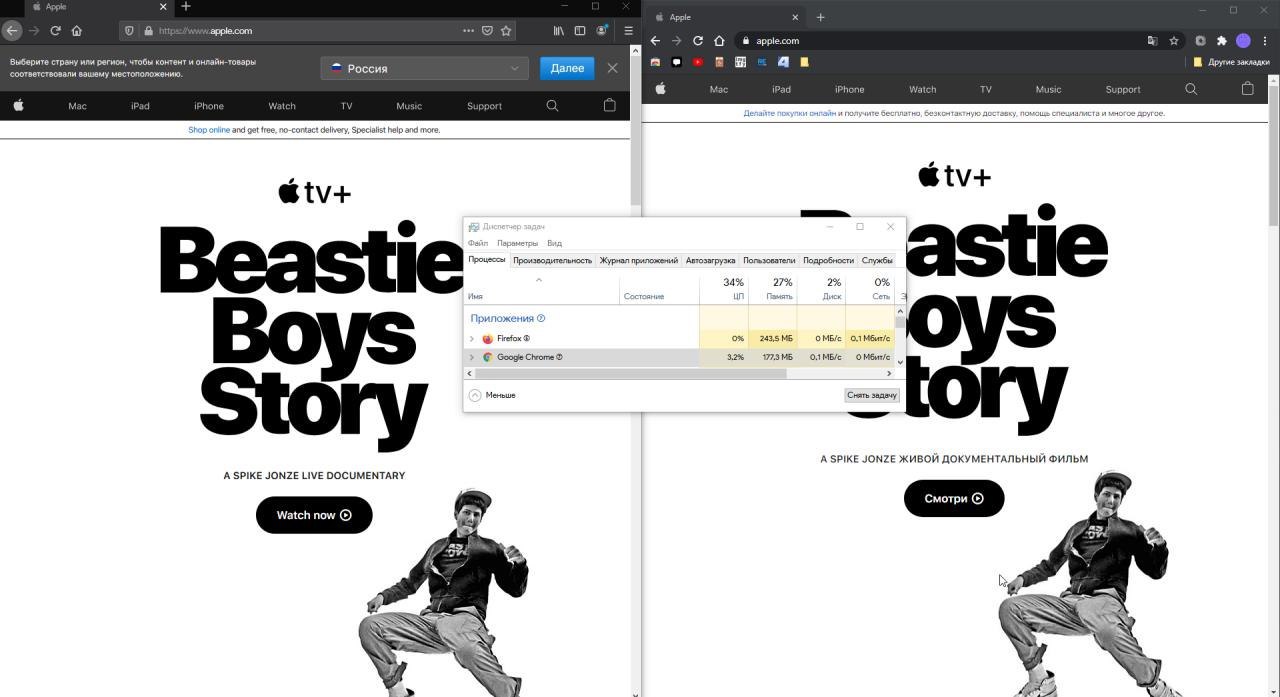Open a new tab in Chrome
Image resolution: width=1280 pixels, height=697 pixels.
coord(820,17)
